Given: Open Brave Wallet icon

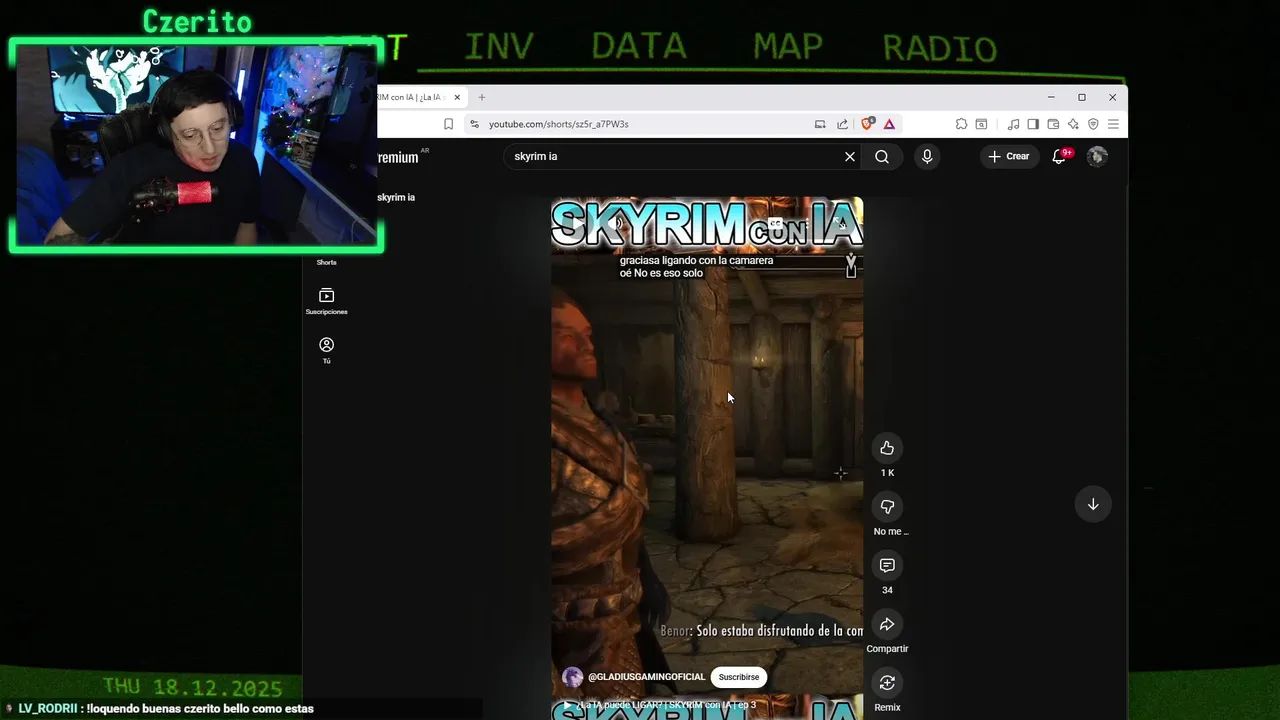Looking at the screenshot, I should click(x=1053, y=124).
